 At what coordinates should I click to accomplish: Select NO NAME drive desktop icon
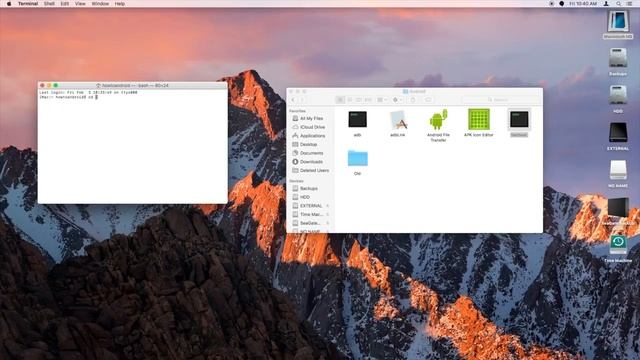pos(618,174)
